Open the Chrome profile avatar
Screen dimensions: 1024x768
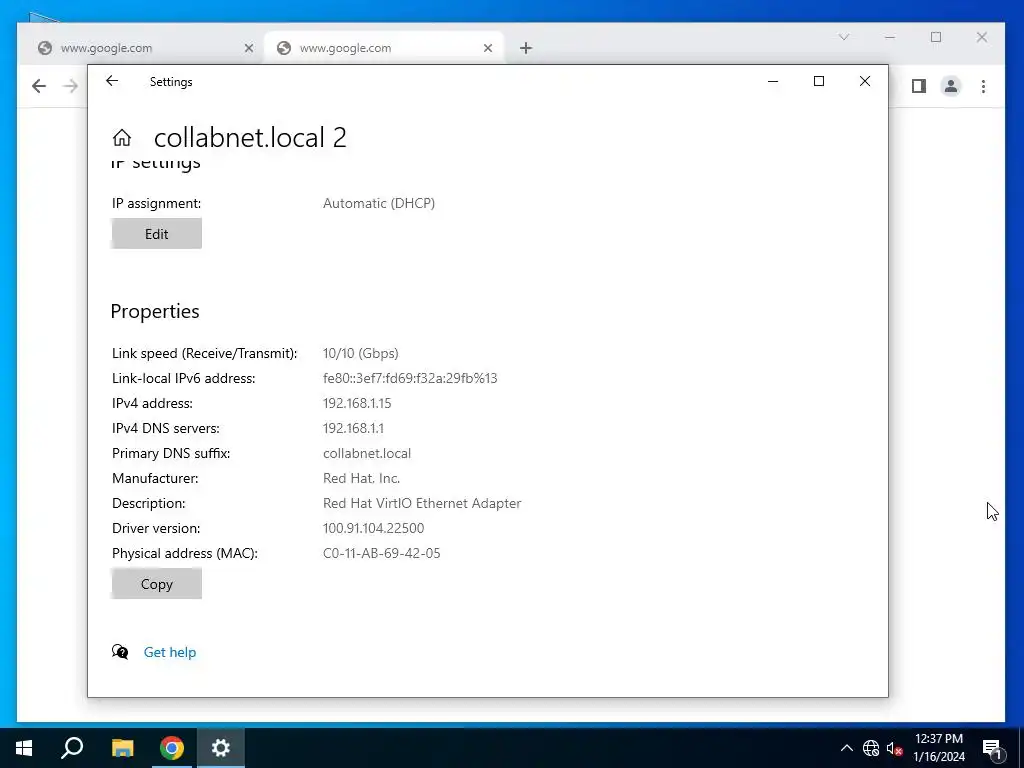(951, 86)
